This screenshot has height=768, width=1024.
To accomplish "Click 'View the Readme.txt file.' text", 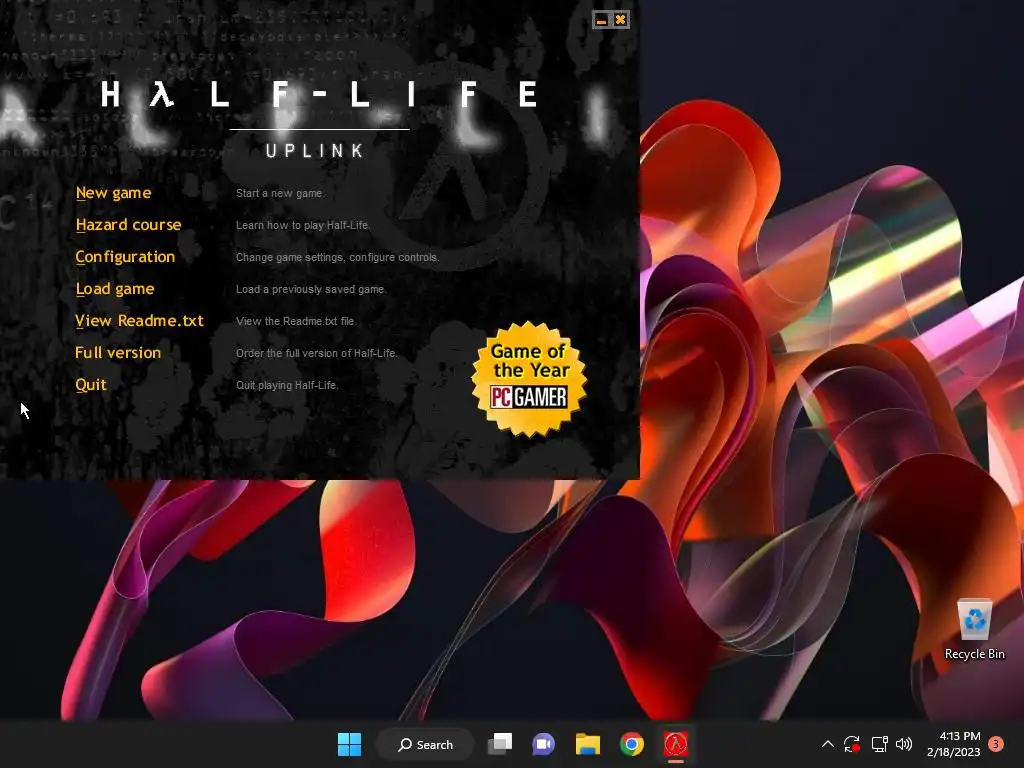I will [296, 321].
